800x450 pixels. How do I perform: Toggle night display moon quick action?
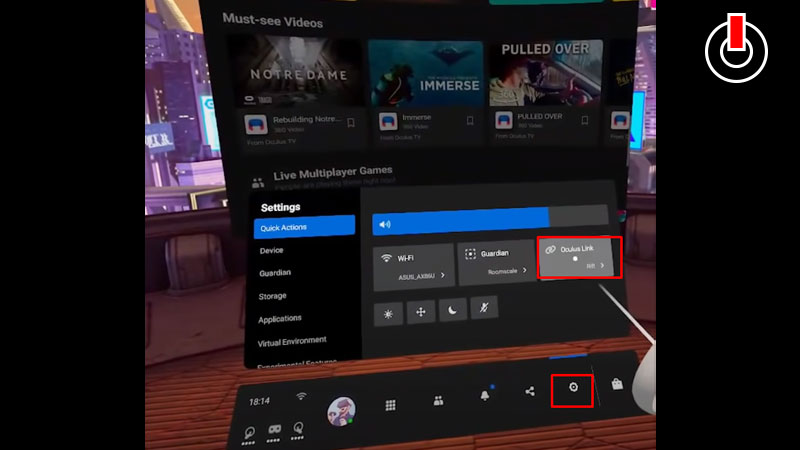pyautogui.click(x=453, y=310)
